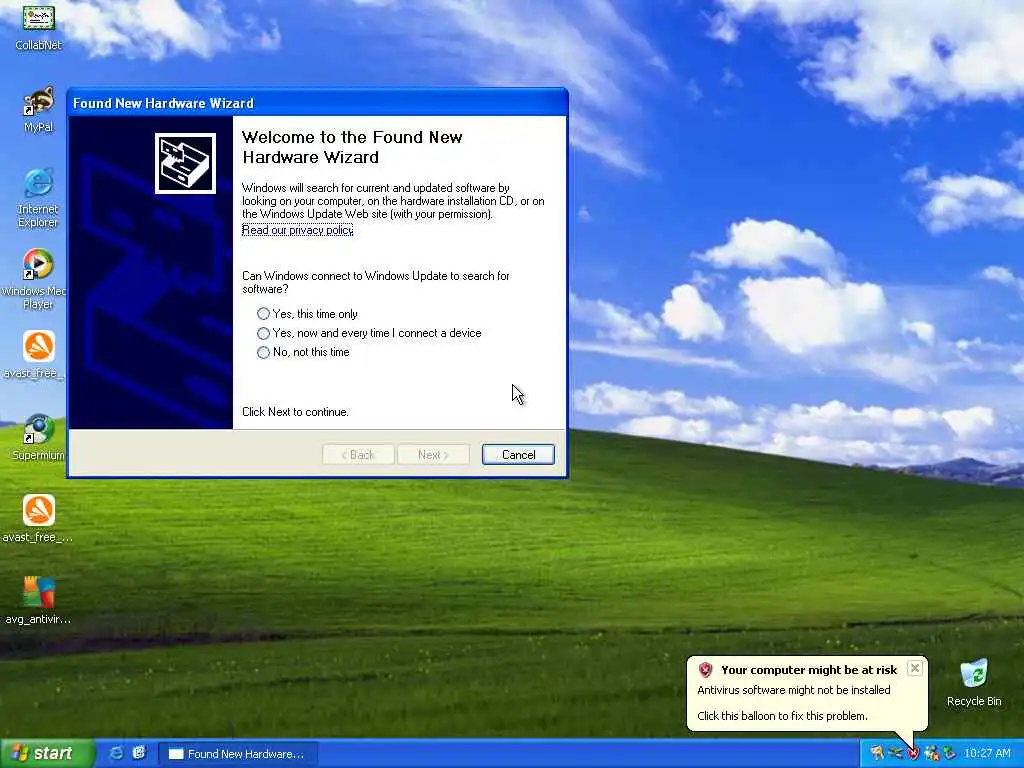Open the CollabNet desktop icon
Viewport: 1024px width, 768px height.
38,26
